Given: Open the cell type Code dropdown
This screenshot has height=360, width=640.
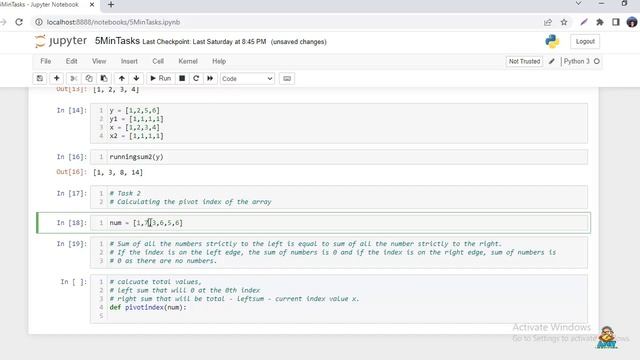Looking at the screenshot, I should [x=247, y=78].
